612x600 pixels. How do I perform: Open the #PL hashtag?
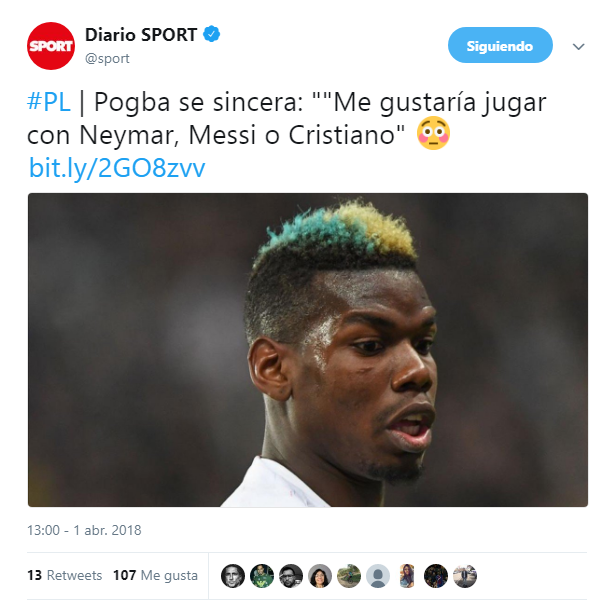click(49, 102)
